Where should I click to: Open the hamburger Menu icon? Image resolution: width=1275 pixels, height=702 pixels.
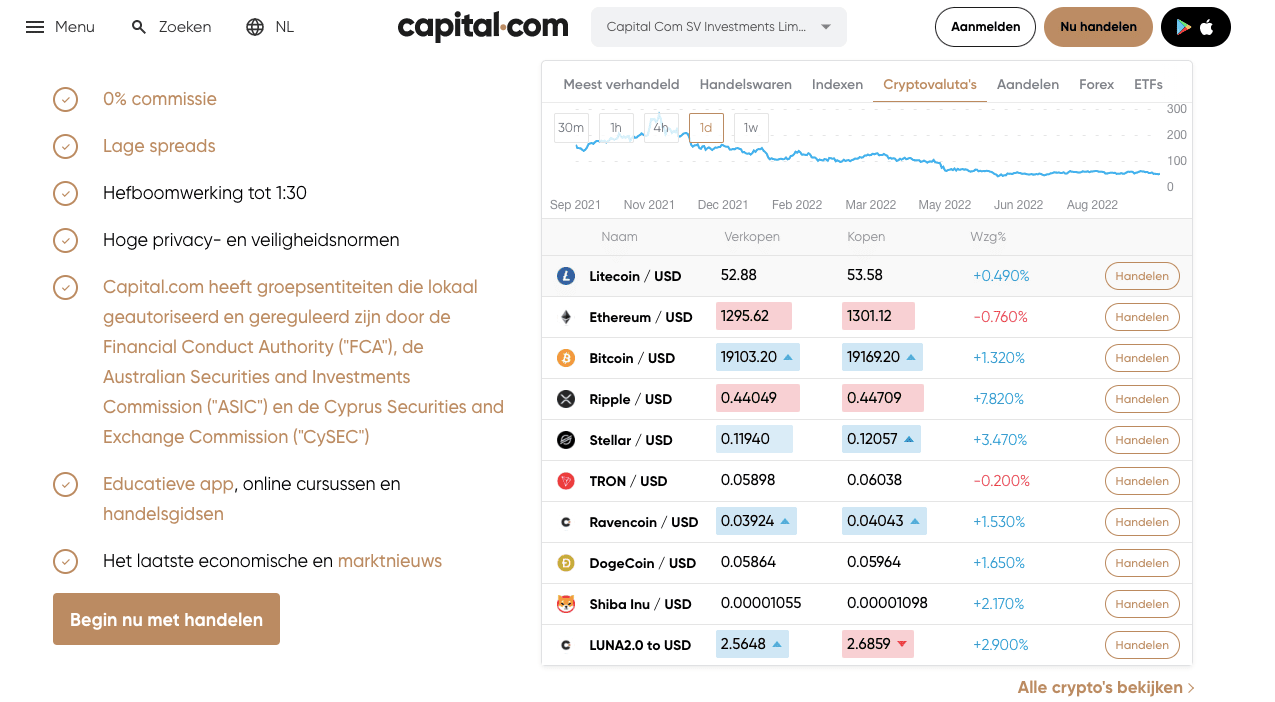click(x=35, y=27)
